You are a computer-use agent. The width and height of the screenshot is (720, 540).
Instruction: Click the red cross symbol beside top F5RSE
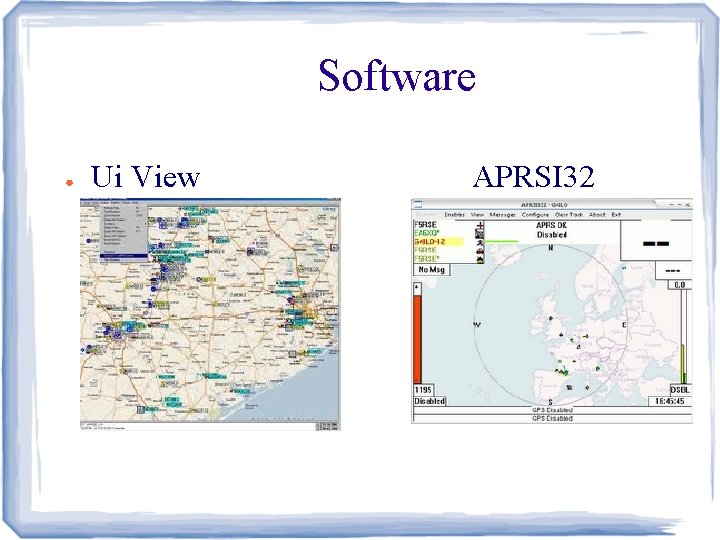[x=480, y=225]
